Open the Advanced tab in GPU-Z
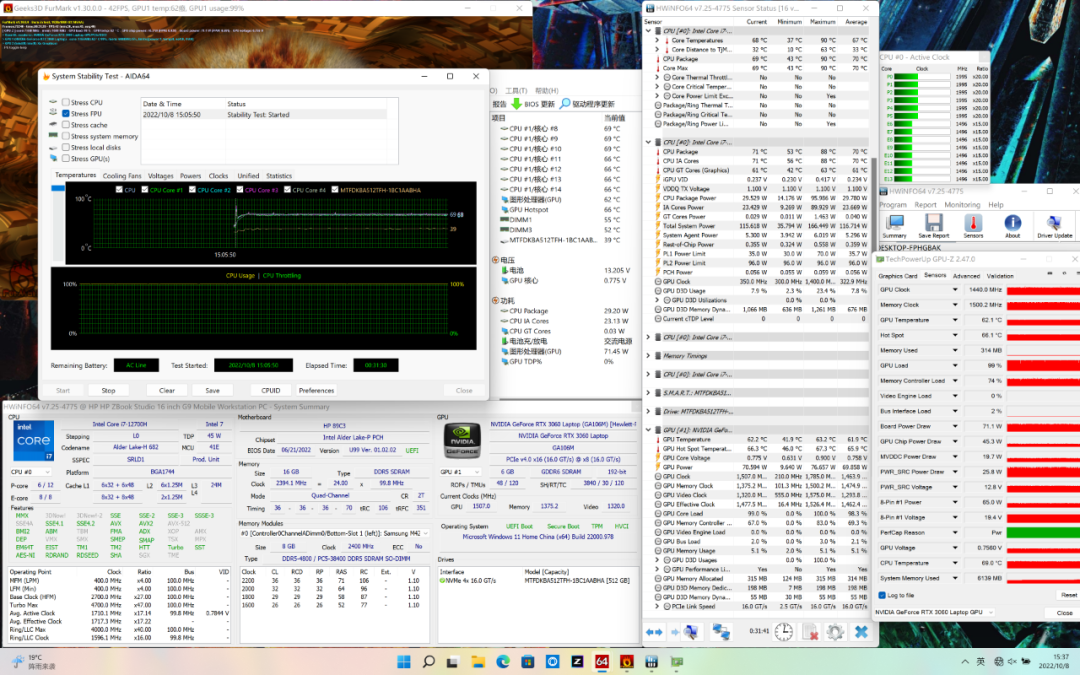 click(x=966, y=276)
